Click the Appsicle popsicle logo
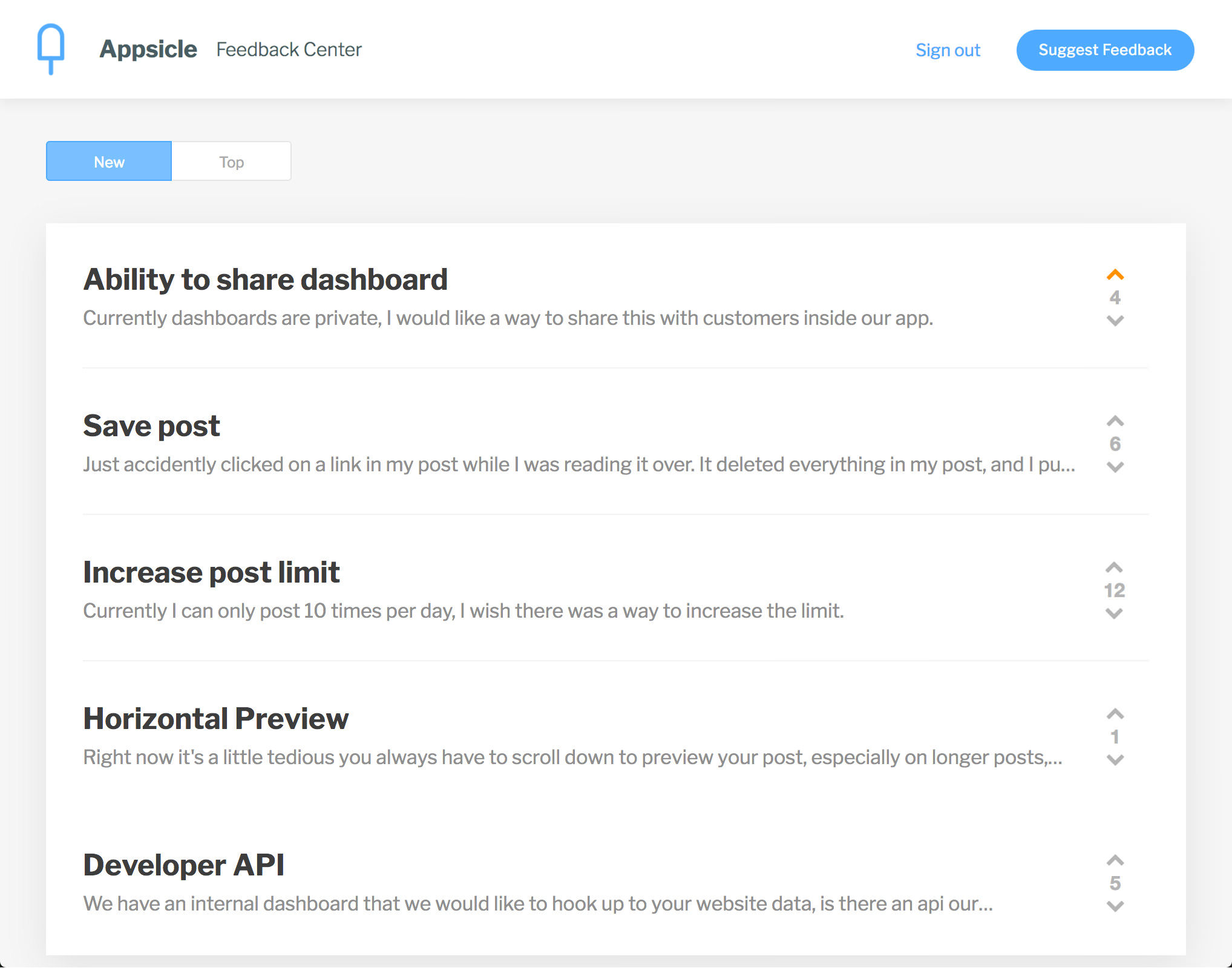The image size is (1232, 968). click(51, 48)
